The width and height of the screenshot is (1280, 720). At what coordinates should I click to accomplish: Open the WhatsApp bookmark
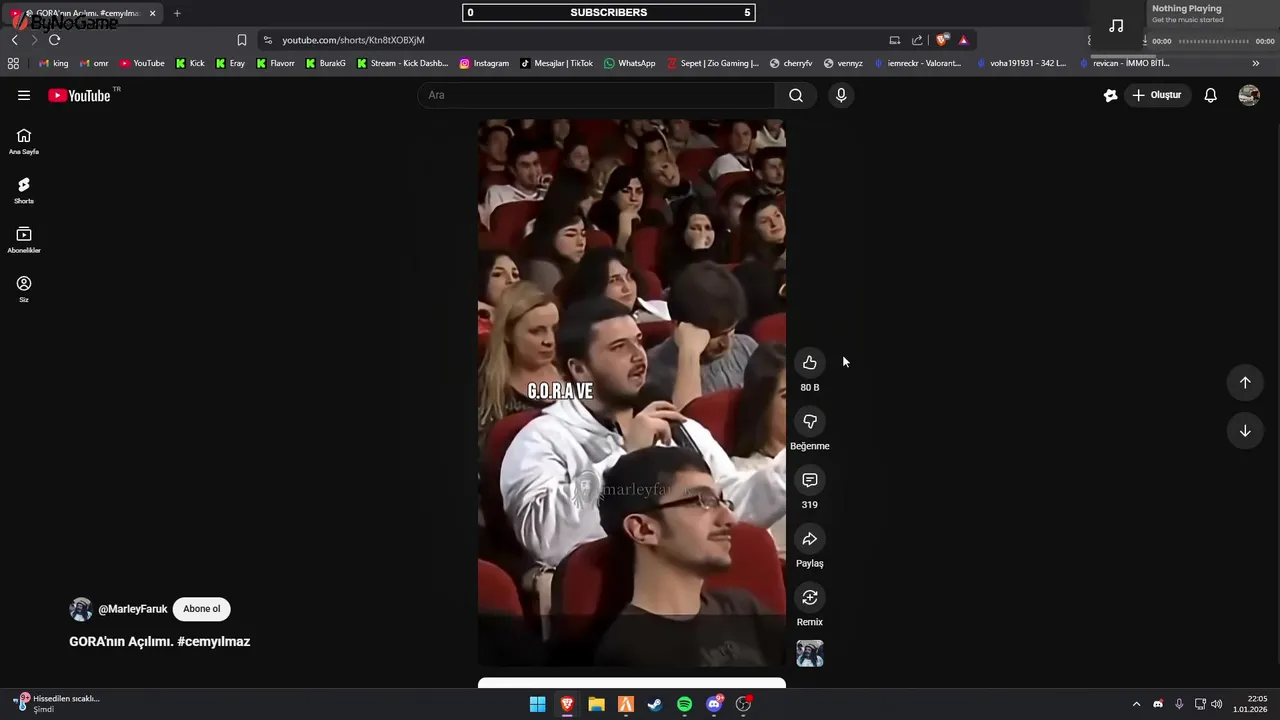(x=630, y=63)
